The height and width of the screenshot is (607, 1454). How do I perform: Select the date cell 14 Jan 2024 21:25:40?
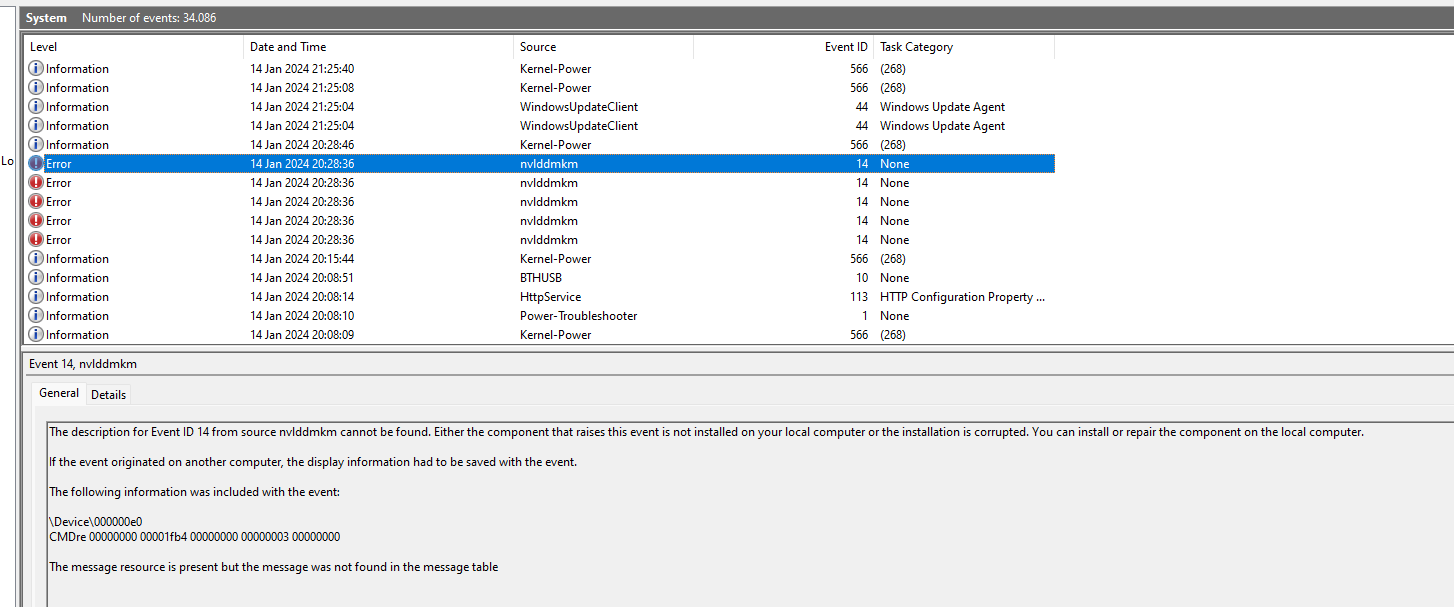pos(302,69)
